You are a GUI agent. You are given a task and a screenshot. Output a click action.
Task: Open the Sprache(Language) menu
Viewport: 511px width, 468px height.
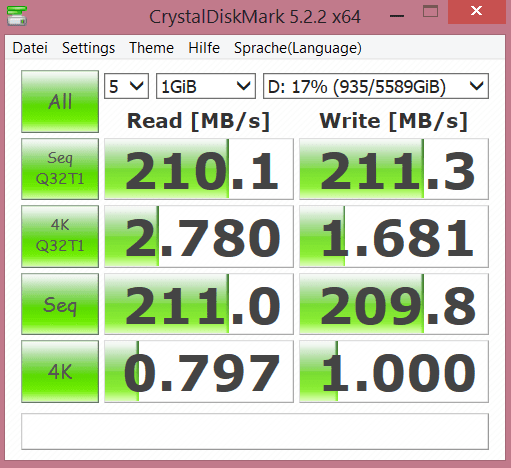[298, 48]
